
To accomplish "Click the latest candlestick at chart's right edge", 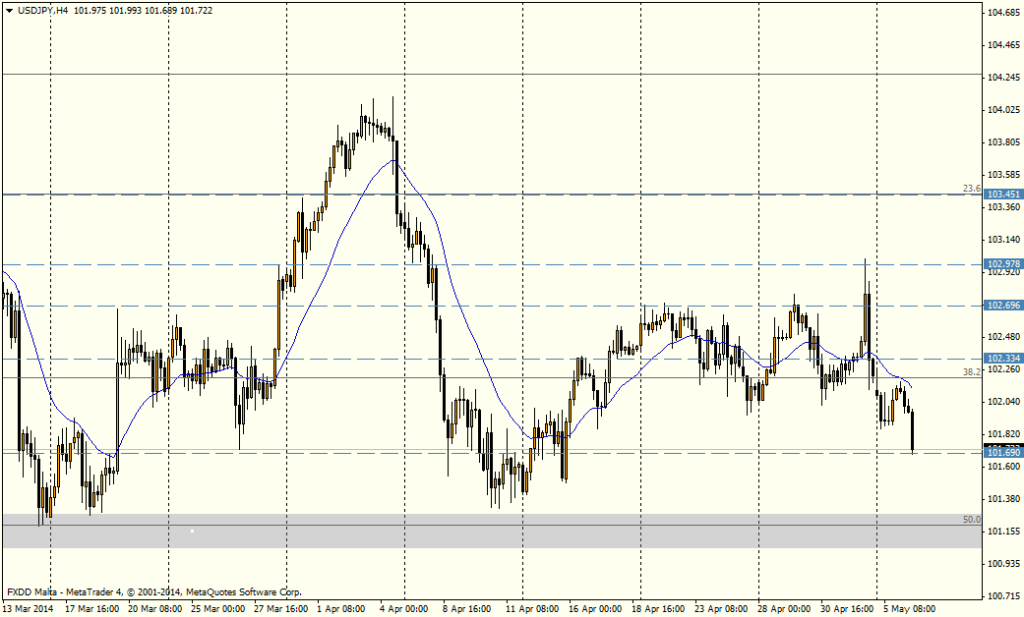I will pos(913,430).
